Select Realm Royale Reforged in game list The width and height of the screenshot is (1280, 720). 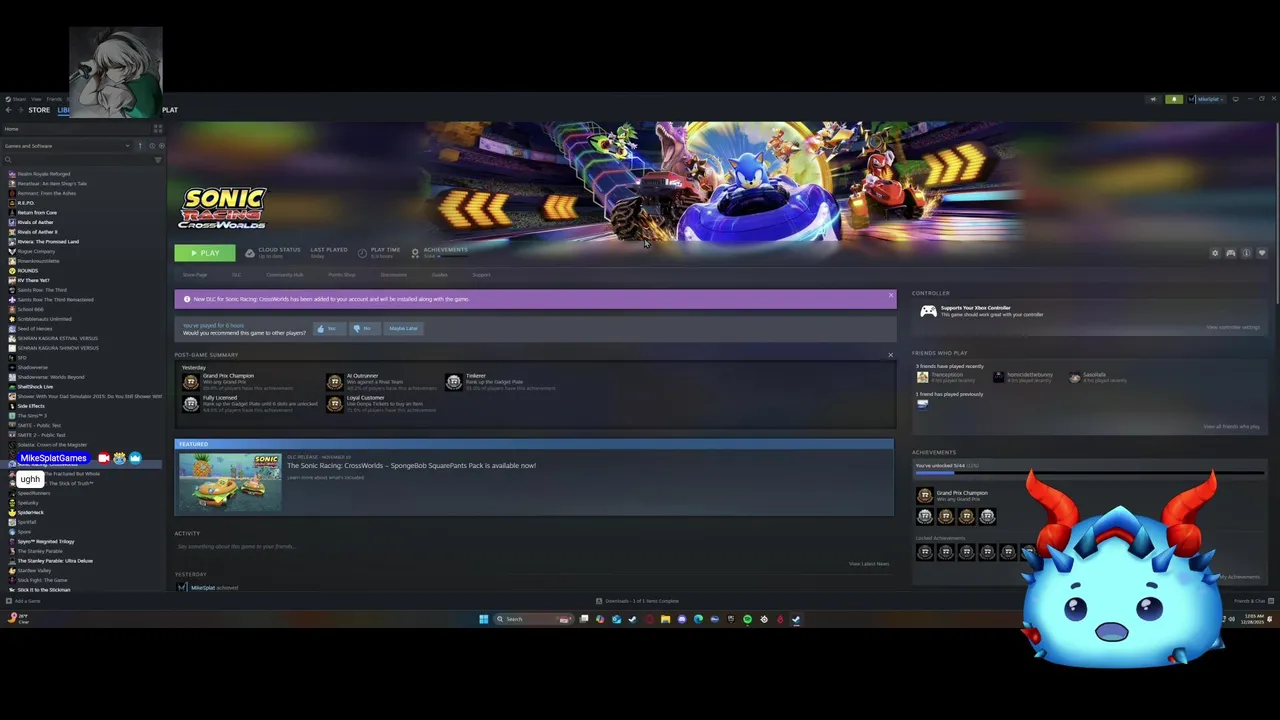43,174
